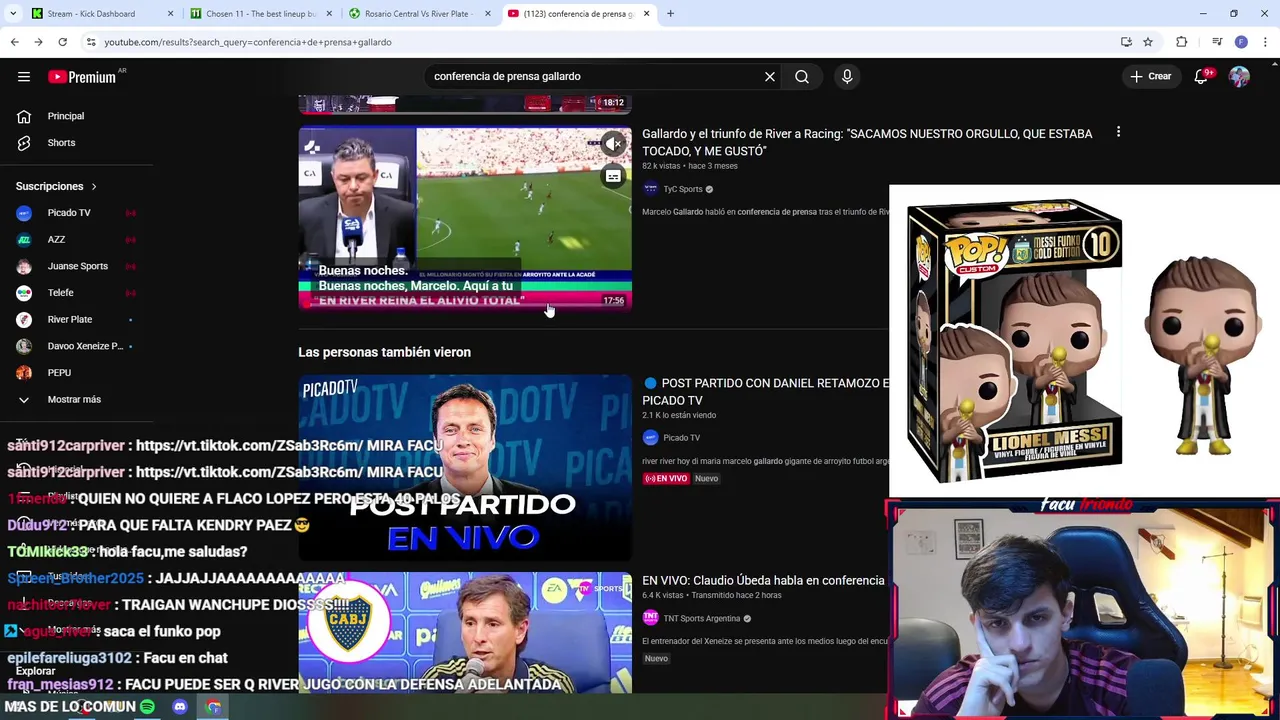Open the Chrome three-dot menu
This screenshot has height=720, width=1280.
click(x=1265, y=42)
